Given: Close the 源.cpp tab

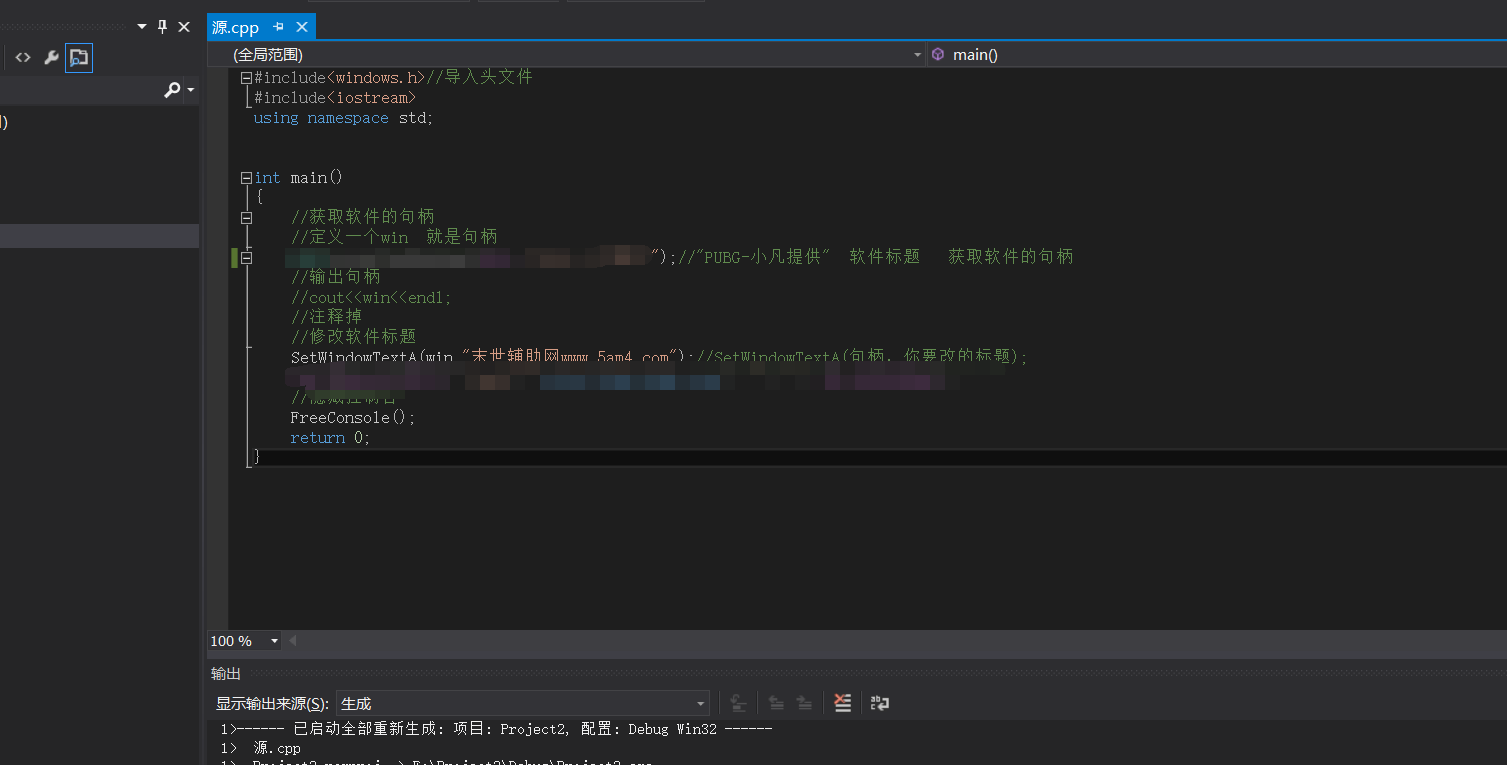Looking at the screenshot, I should coord(302,27).
